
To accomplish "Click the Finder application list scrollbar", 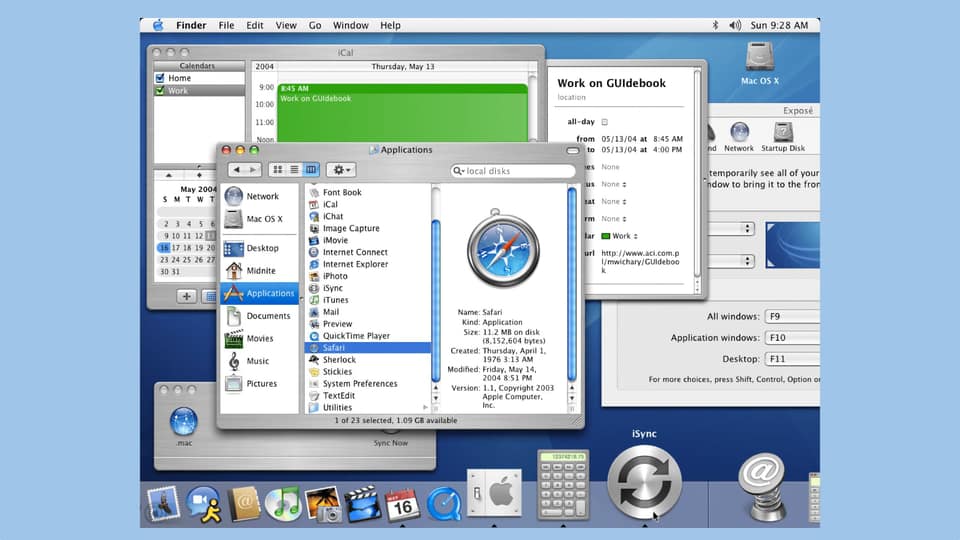I will tap(436, 300).
